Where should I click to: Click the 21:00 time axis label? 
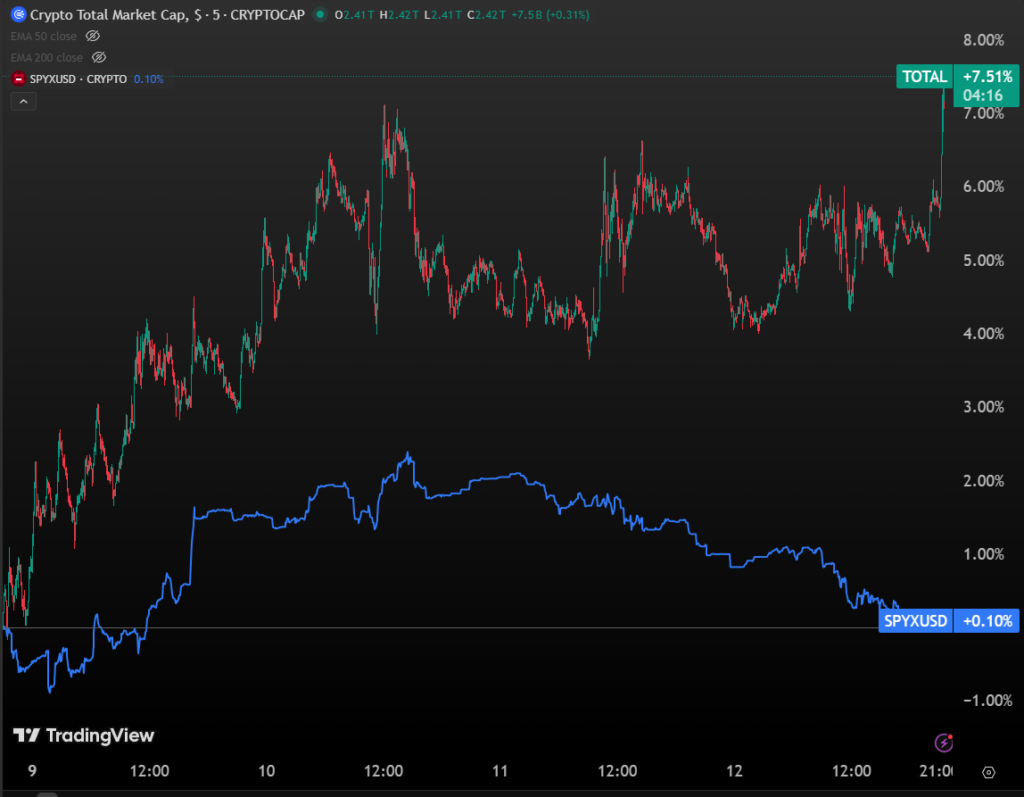(x=936, y=771)
